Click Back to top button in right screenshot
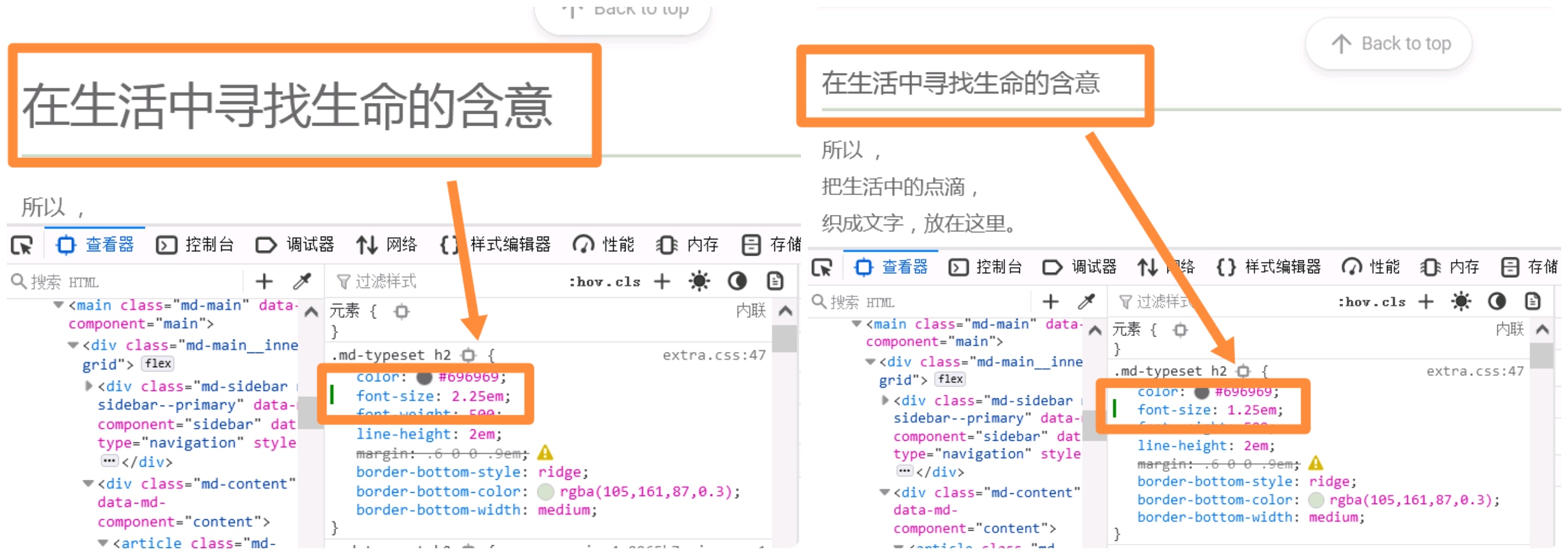The image size is (1568, 555). tap(1389, 44)
